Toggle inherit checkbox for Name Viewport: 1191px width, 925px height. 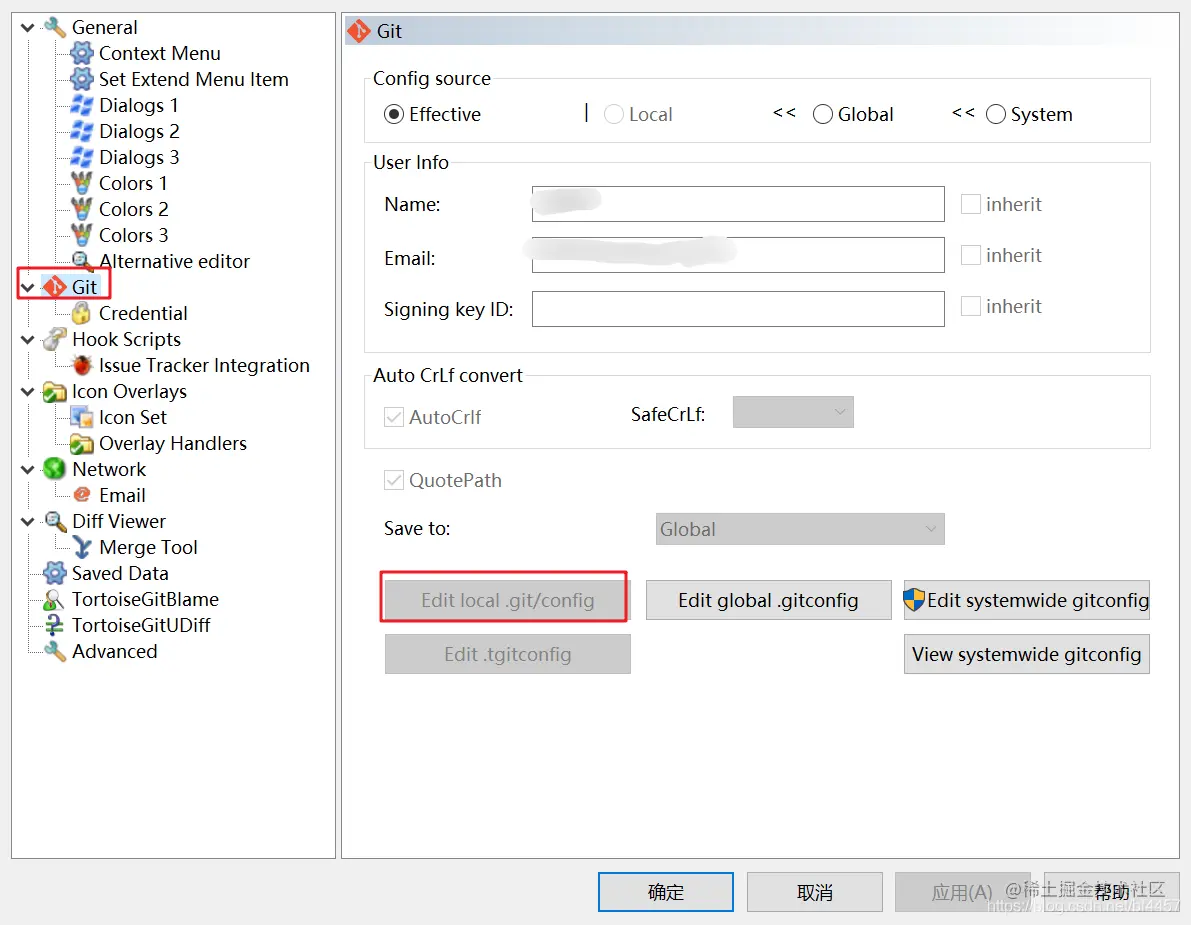pos(971,204)
